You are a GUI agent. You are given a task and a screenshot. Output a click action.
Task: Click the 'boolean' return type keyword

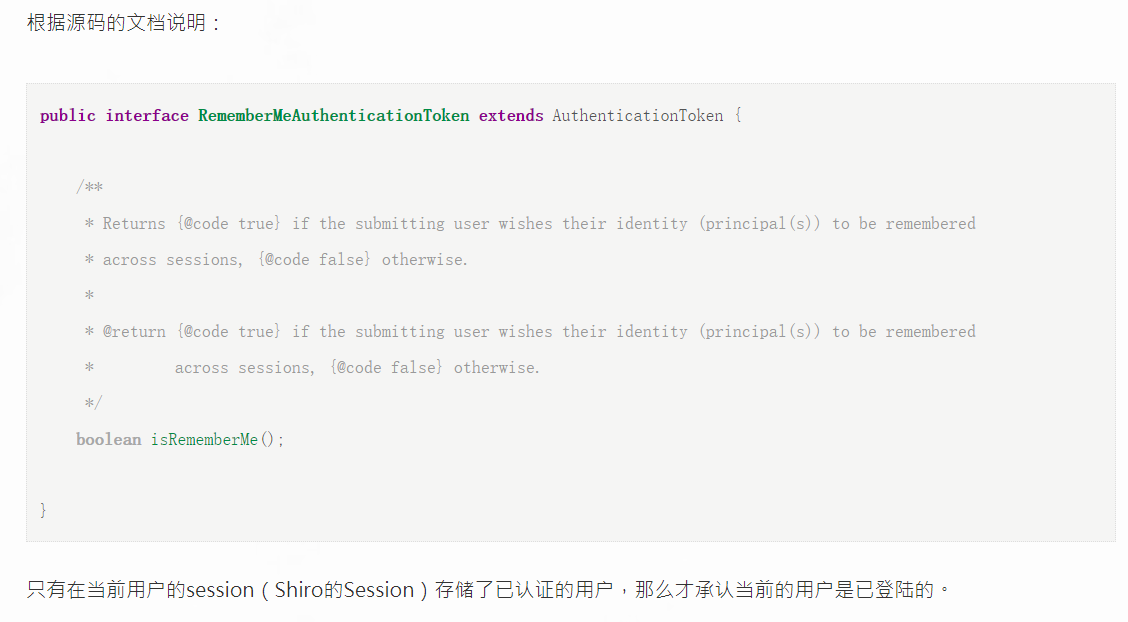point(109,439)
